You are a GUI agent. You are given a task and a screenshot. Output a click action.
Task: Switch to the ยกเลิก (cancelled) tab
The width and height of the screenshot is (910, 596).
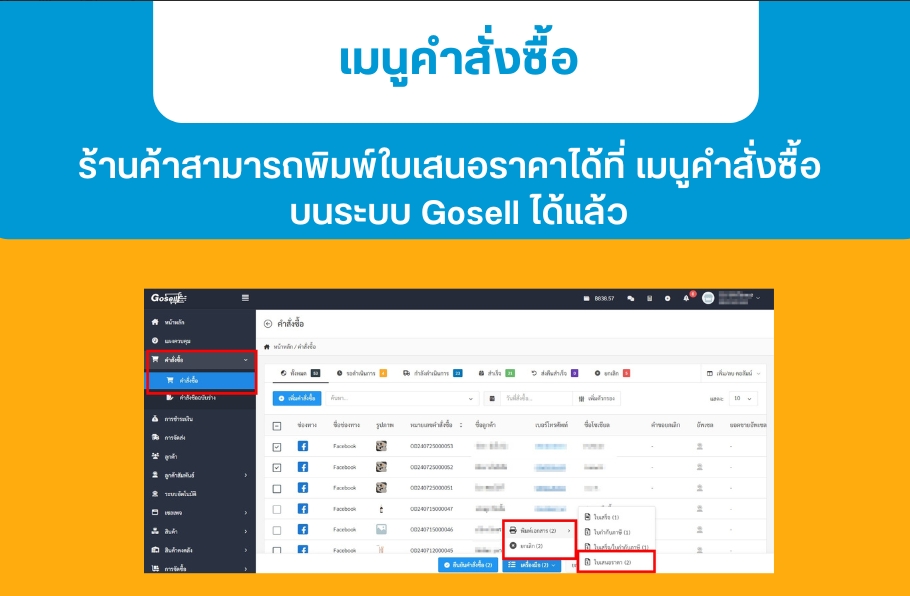(x=612, y=373)
